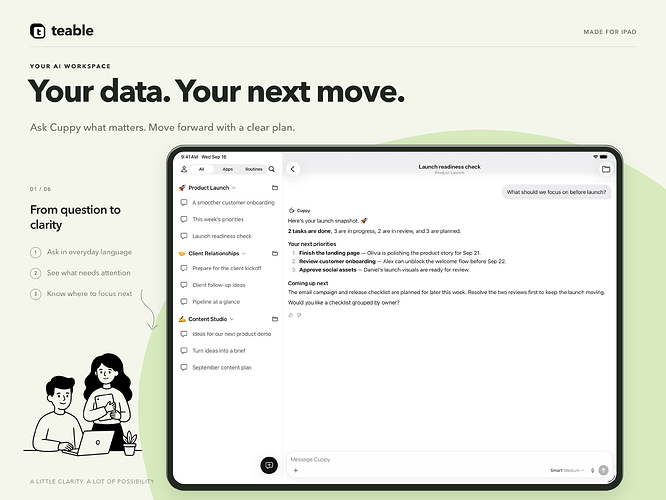Tap the battery status icon
Screen dimensions: 666x500
click(603, 157)
